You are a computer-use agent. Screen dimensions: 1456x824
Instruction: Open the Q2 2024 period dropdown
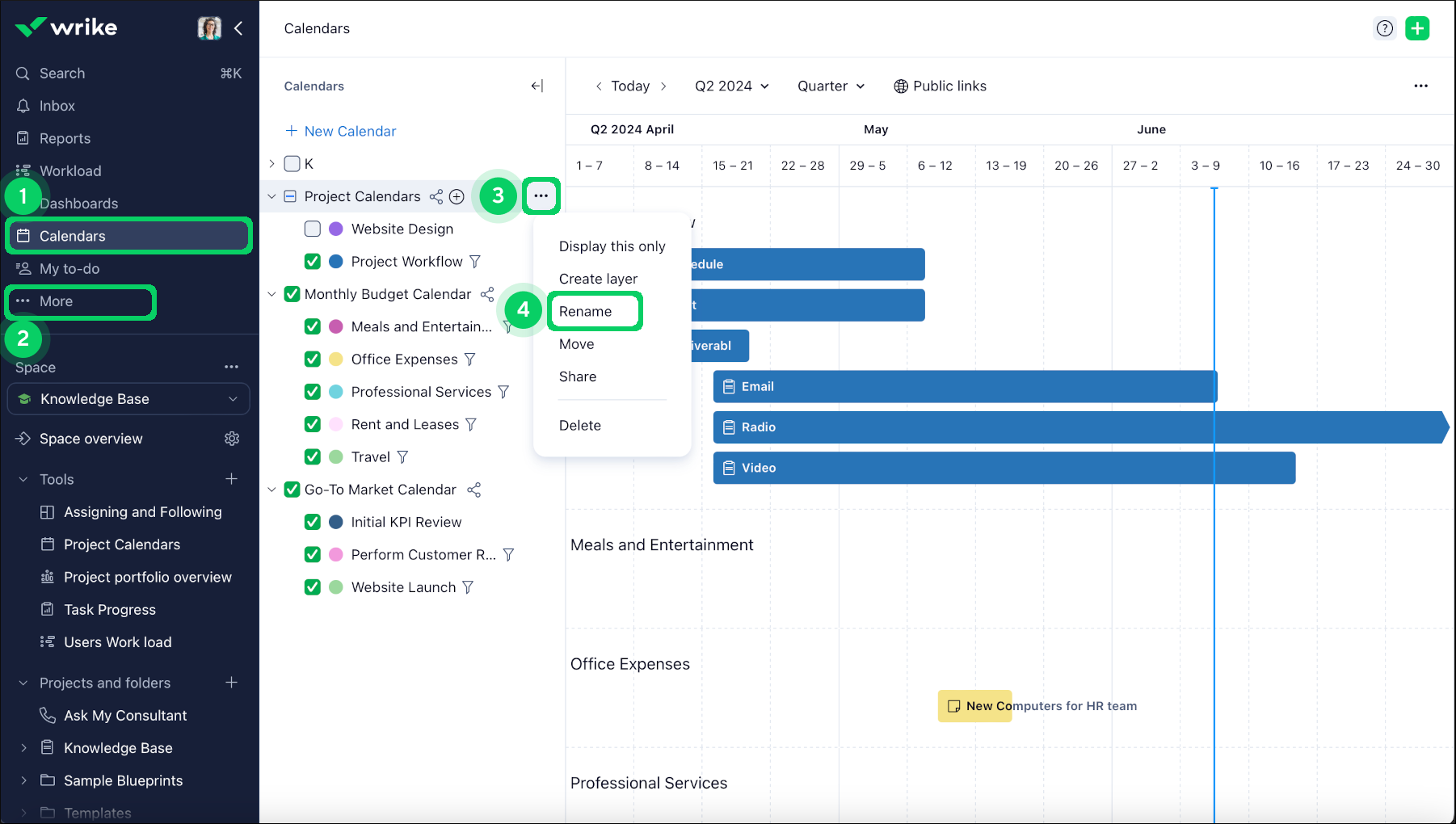731,86
